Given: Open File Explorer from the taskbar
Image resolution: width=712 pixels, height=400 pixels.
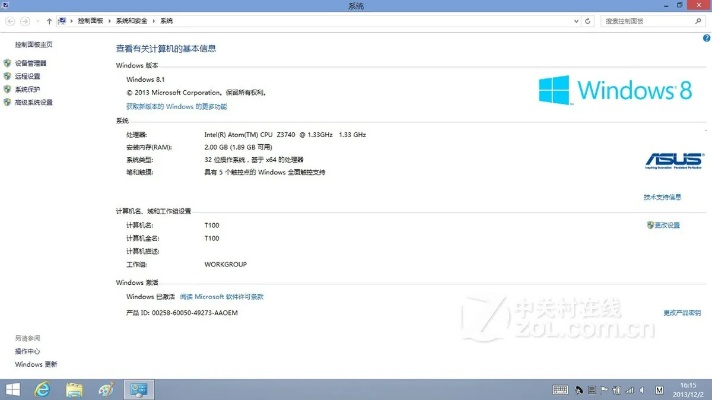Looking at the screenshot, I should pos(75,389).
